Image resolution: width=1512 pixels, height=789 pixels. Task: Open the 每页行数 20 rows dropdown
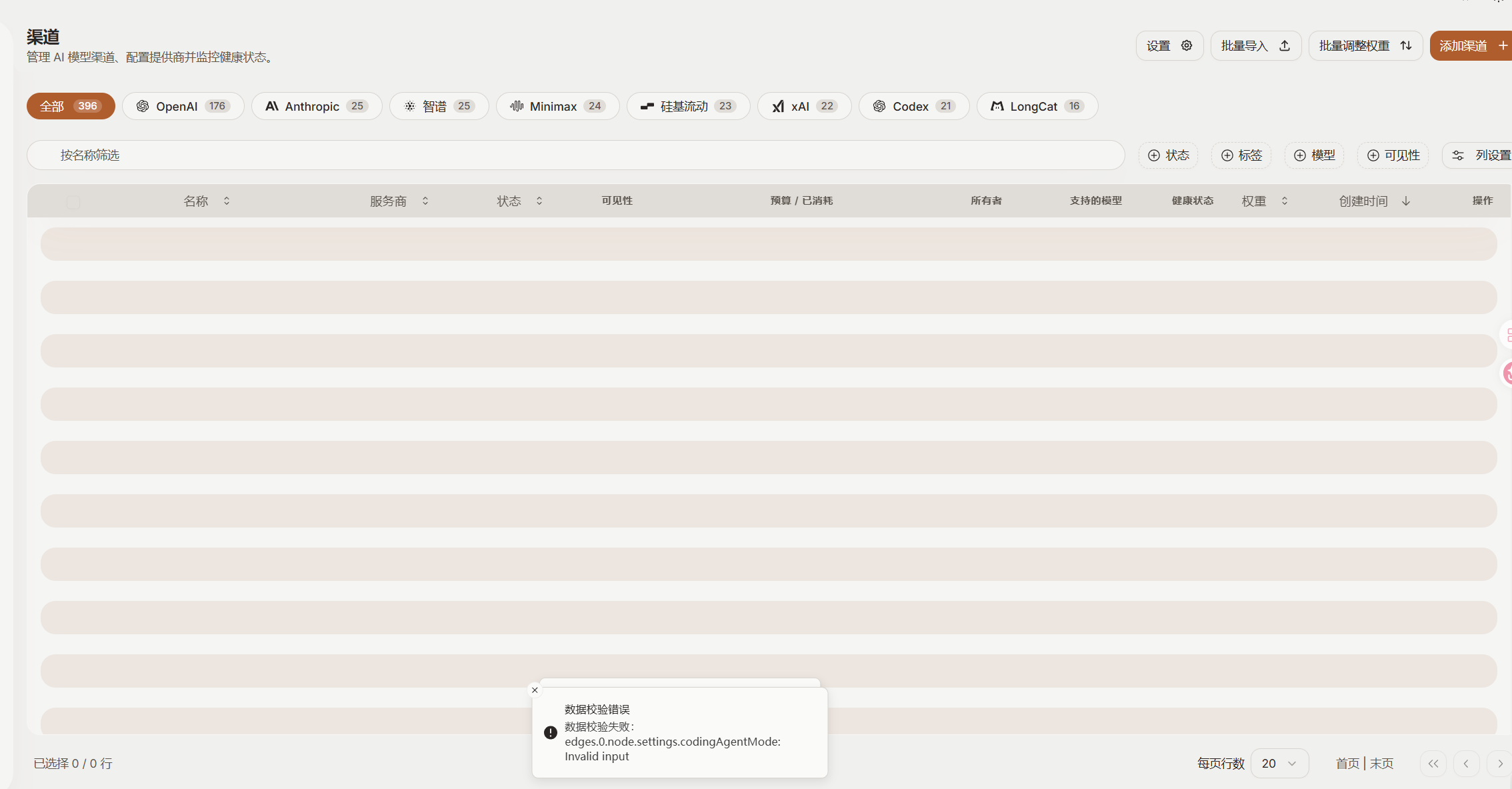point(1279,764)
